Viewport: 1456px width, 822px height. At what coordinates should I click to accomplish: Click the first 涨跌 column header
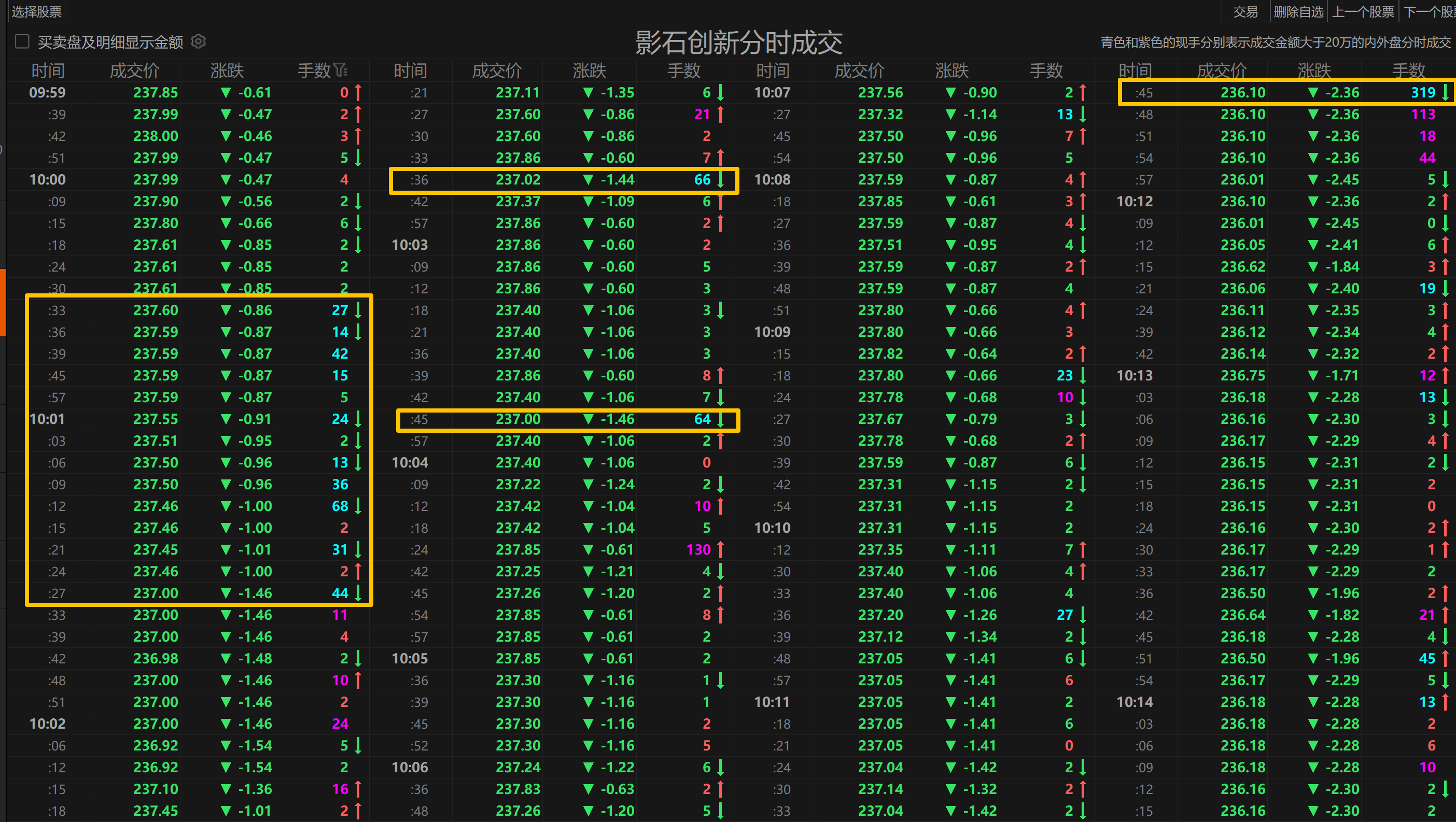[227, 70]
